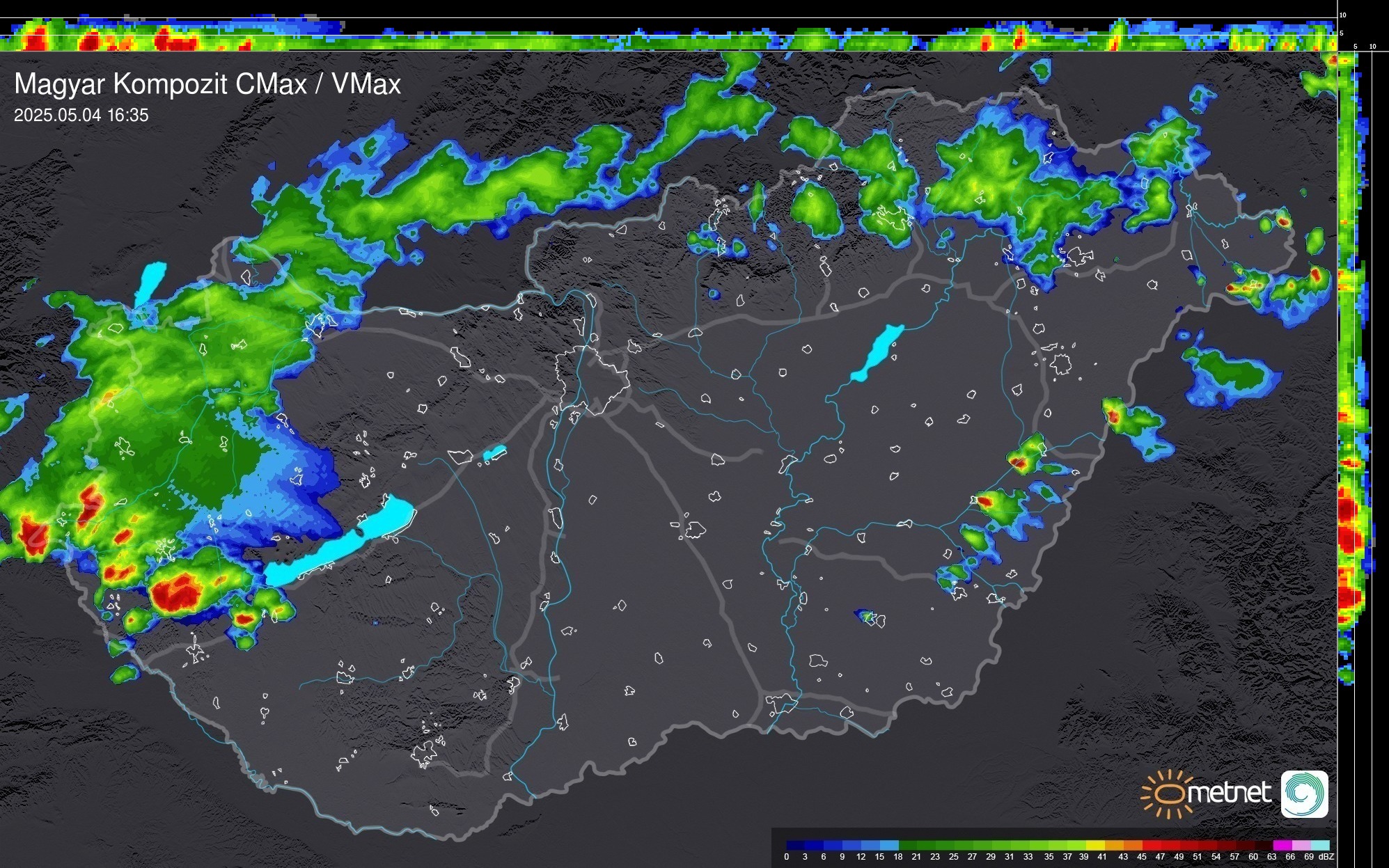Click the Magyar Kompozit CMax / VMax title
The image size is (1389, 868).
pos(207,84)
